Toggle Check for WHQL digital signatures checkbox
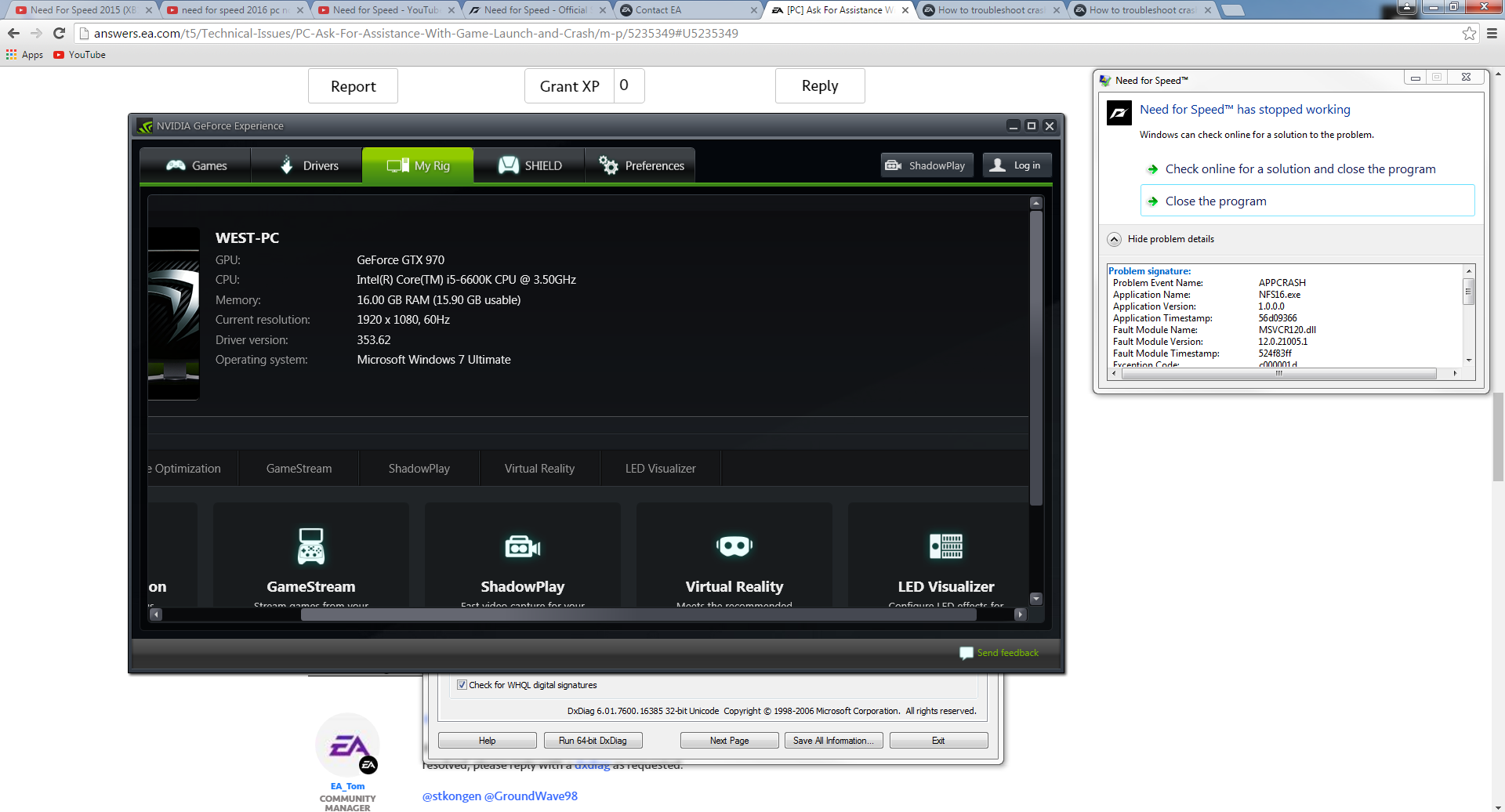The image size is (1505, 812). (x=462, y=685)
